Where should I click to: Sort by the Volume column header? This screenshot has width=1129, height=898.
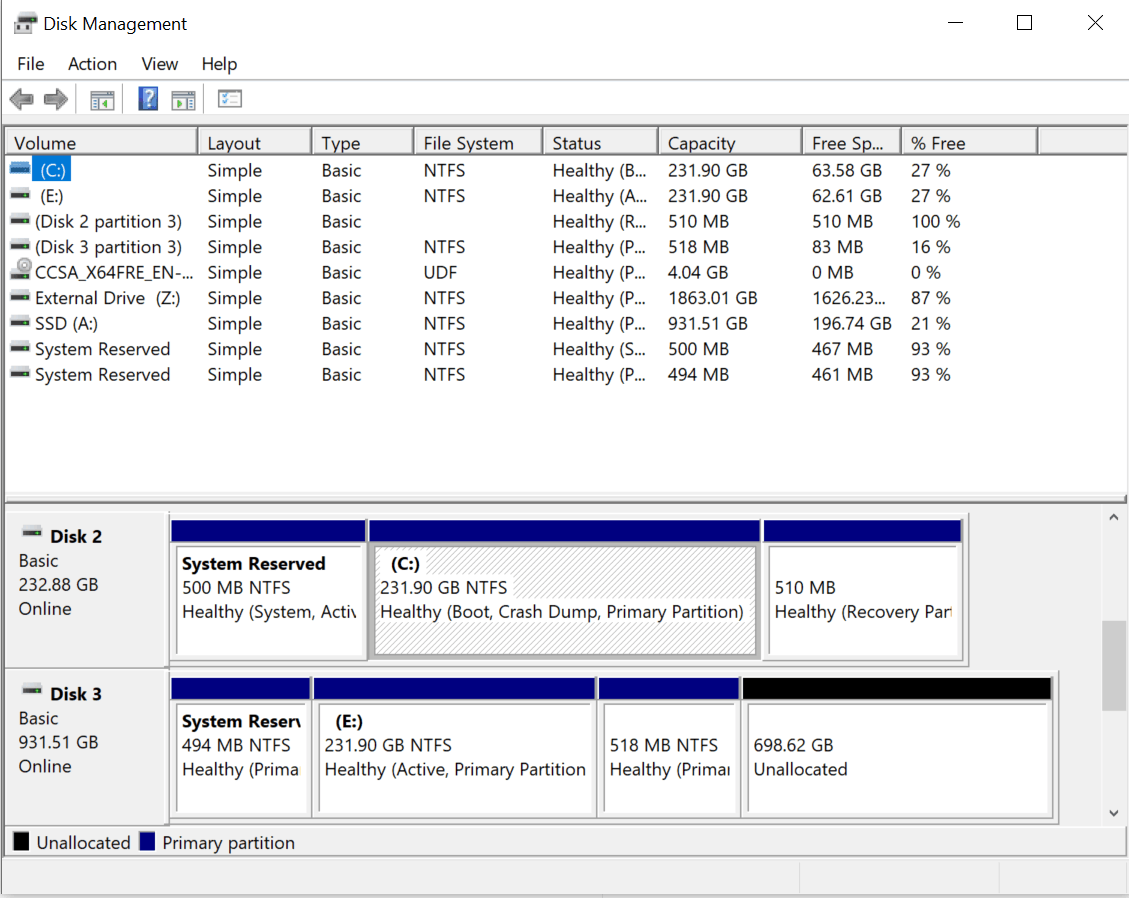(x=102, y=143)
